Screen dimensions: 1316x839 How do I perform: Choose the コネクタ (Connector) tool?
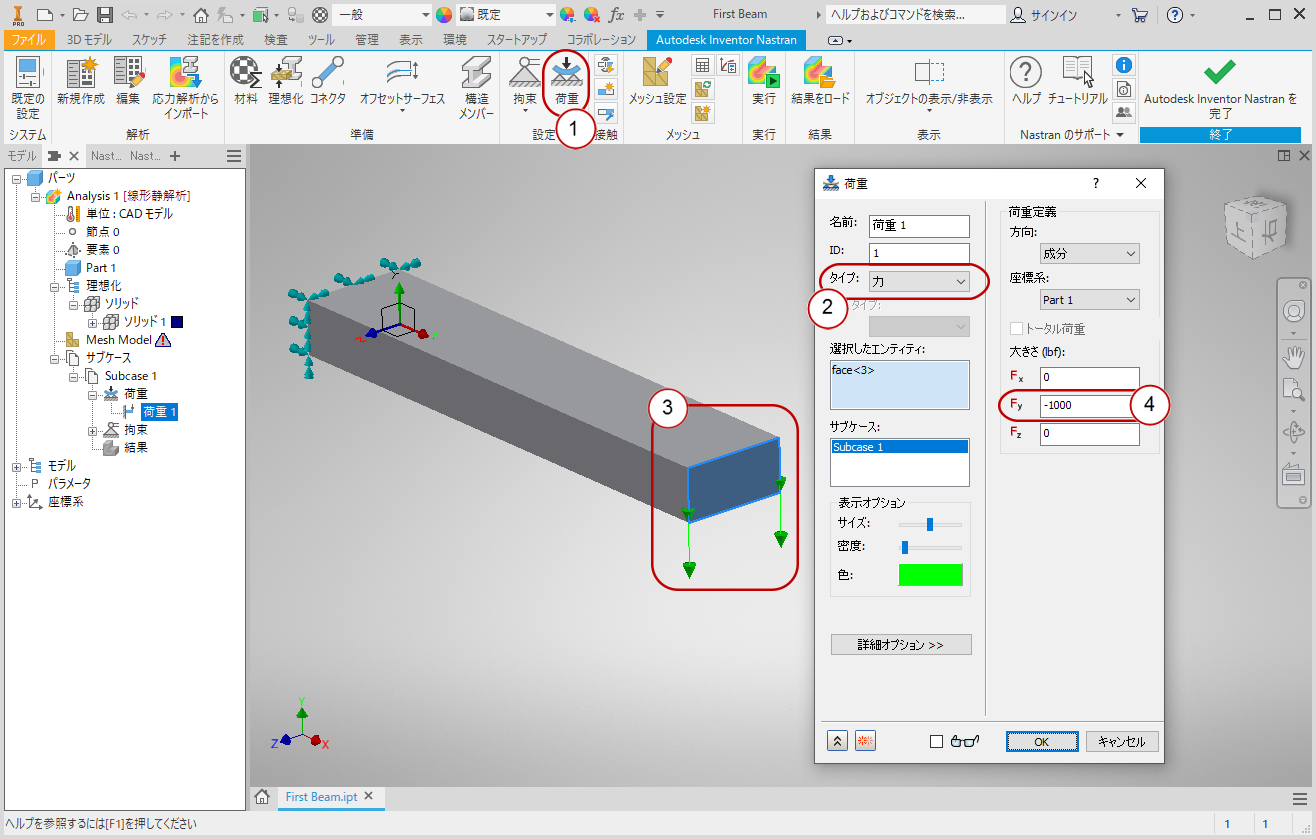coord(328,80)
